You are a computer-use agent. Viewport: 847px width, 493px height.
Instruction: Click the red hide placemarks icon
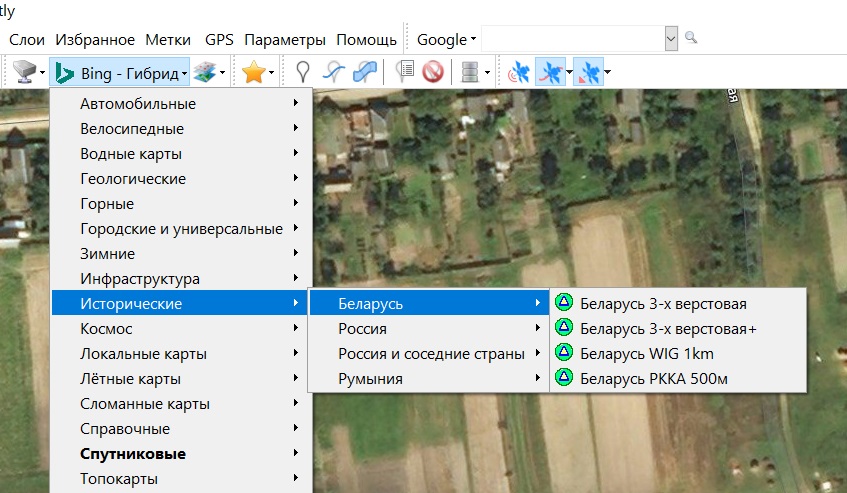(x=432, y=72)
